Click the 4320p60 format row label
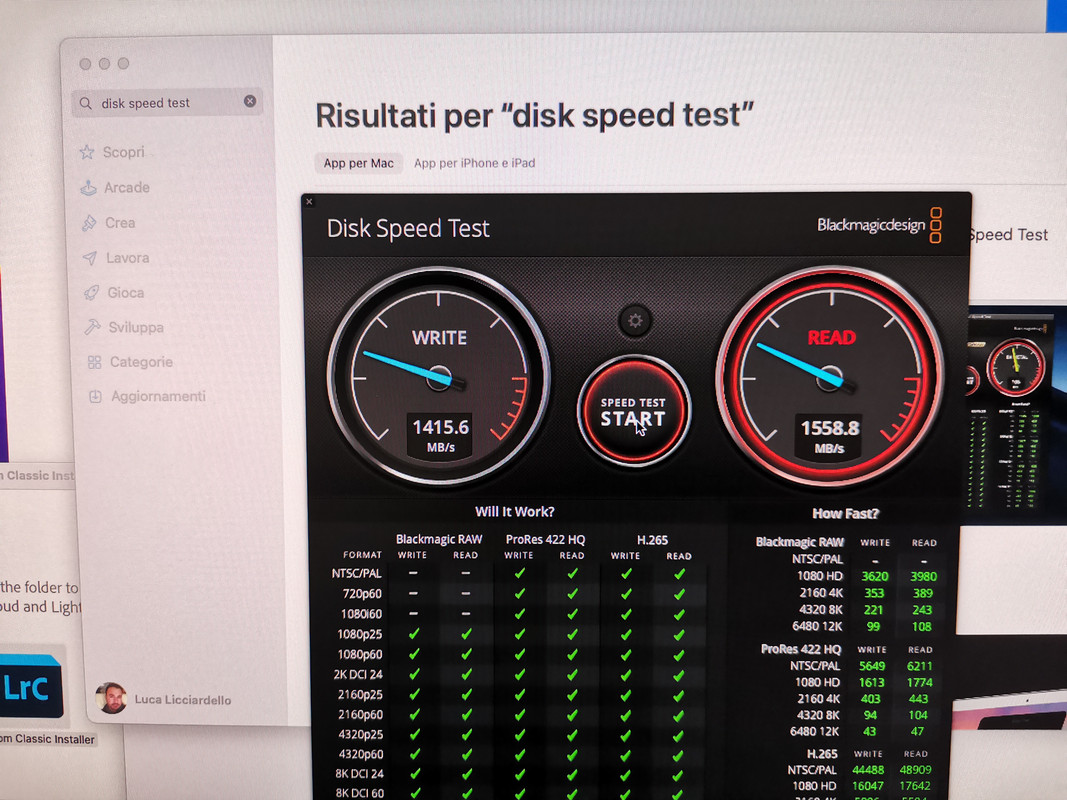 (360, 754)
